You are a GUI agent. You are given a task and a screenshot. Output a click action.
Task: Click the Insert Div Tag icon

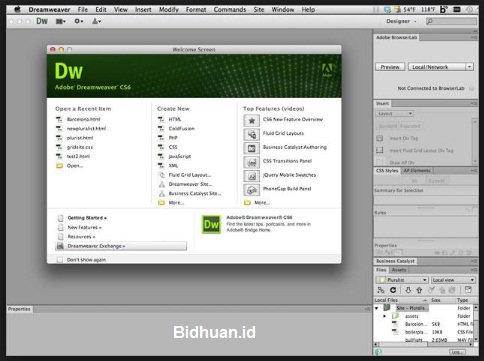click(x=380, y=138)
